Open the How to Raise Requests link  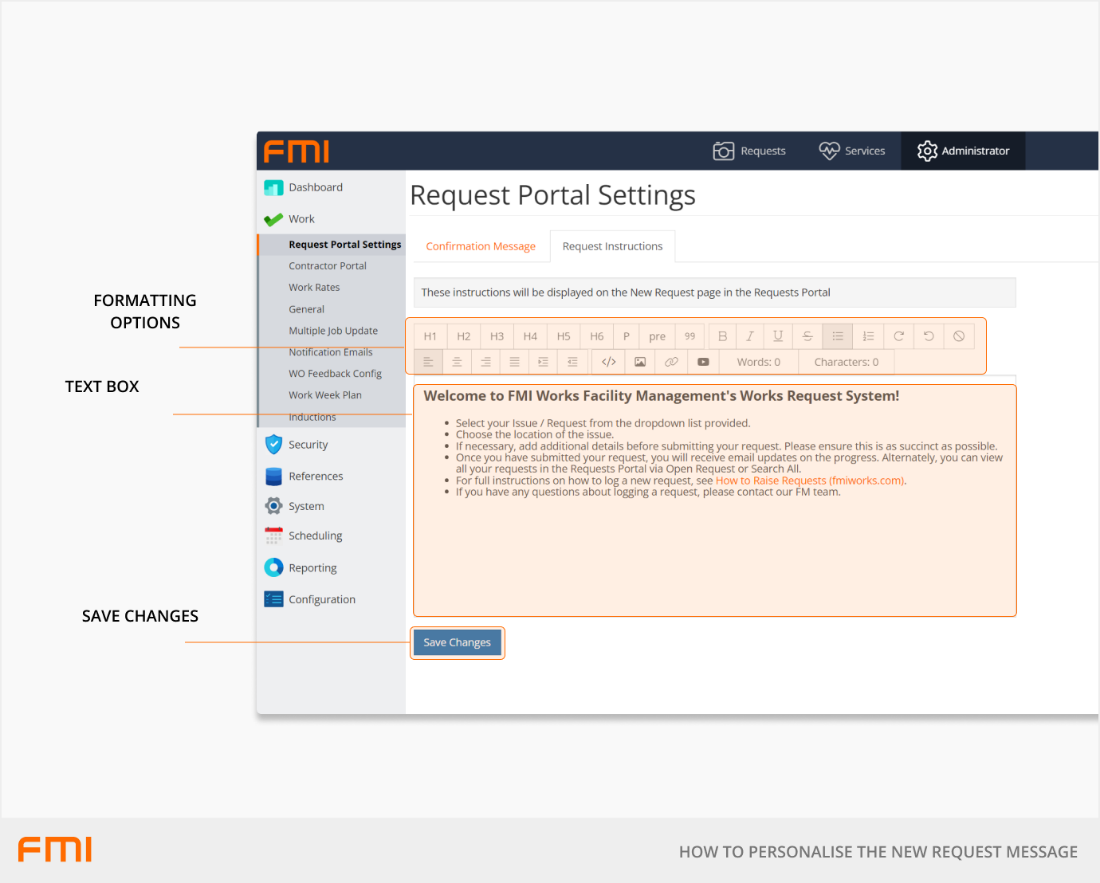pos(810,481)
